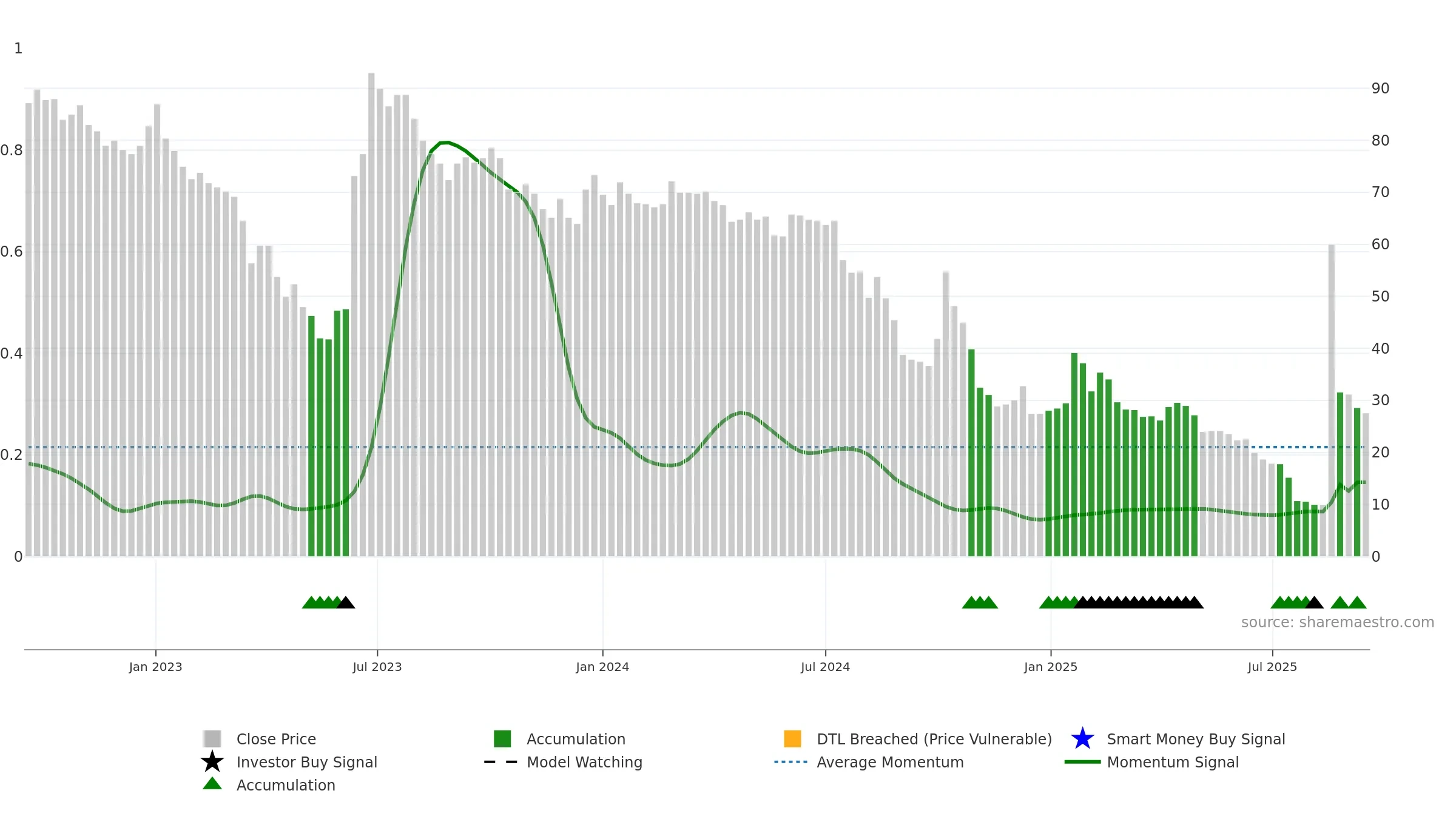
Task: Click the blue star Smart Money icon
Action: pyautogui.click(x=1082, y=738)
